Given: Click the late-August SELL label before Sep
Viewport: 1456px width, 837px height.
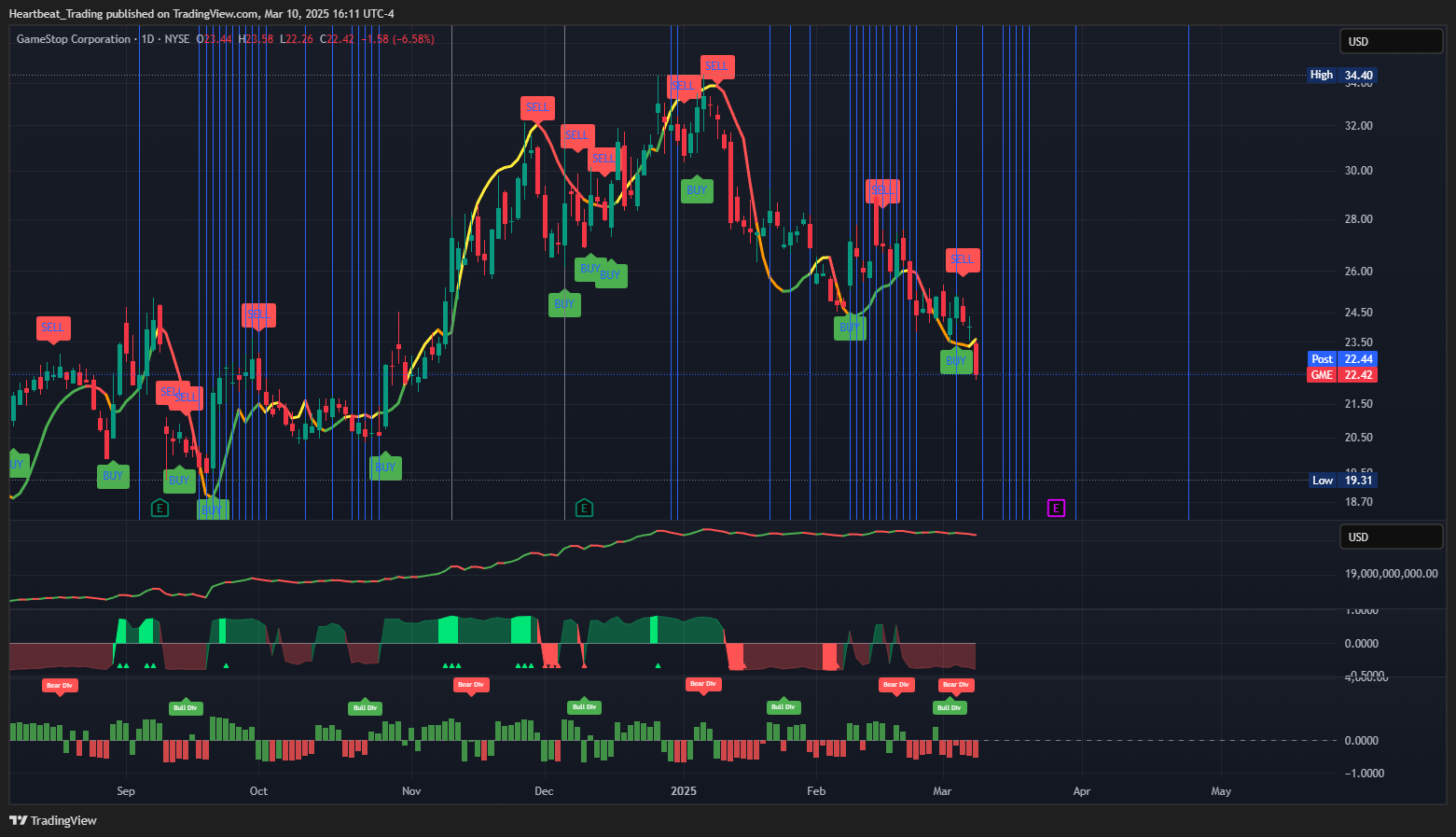Looking at the screenshot, I should 53,328.
